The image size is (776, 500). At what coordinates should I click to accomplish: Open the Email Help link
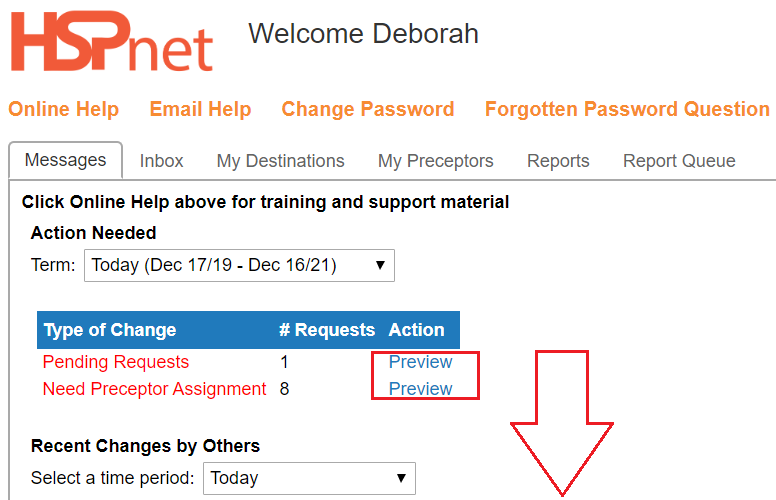coord(200,109)
